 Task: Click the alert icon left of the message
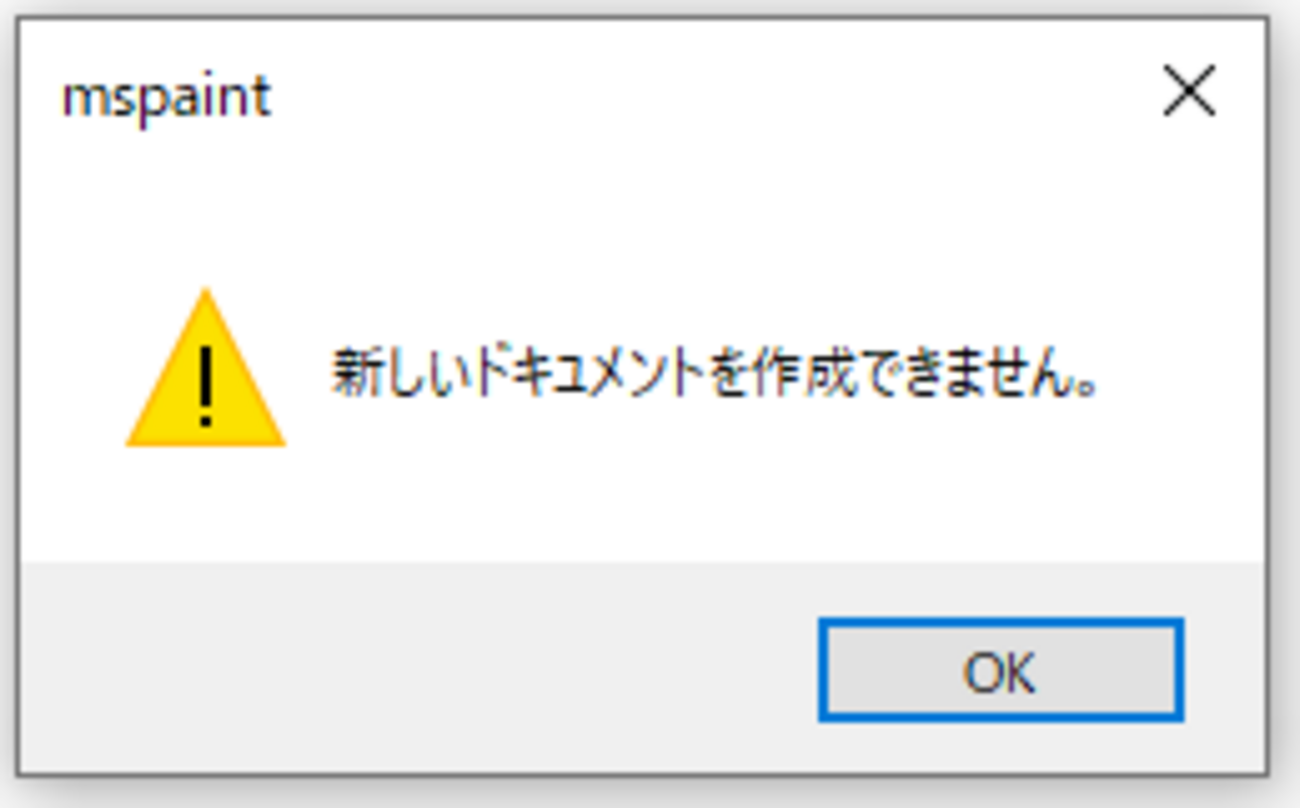(206, 369)
